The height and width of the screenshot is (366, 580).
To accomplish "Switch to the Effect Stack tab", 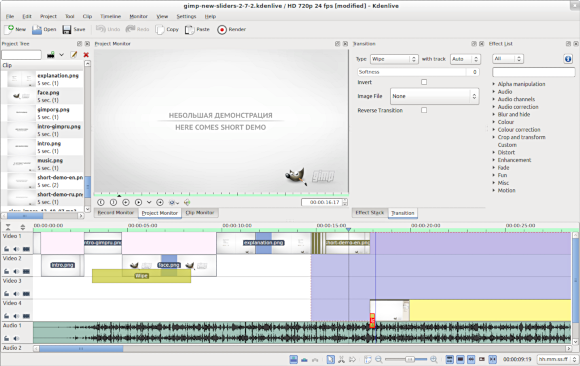I will tap(370, 213).
